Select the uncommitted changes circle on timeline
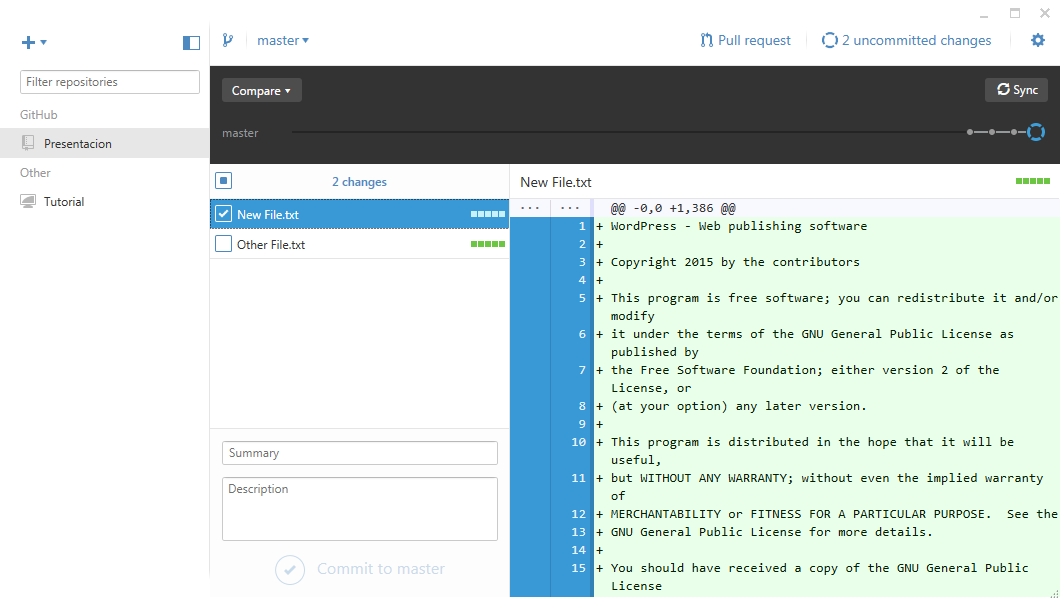Viewport: 1060px width, 600px height. [x=1036, y=132]
